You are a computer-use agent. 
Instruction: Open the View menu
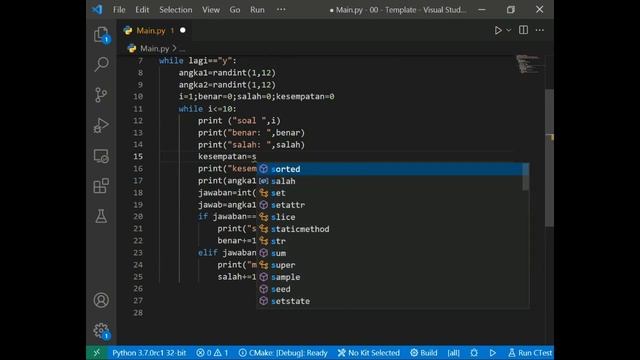coord(211,9)
